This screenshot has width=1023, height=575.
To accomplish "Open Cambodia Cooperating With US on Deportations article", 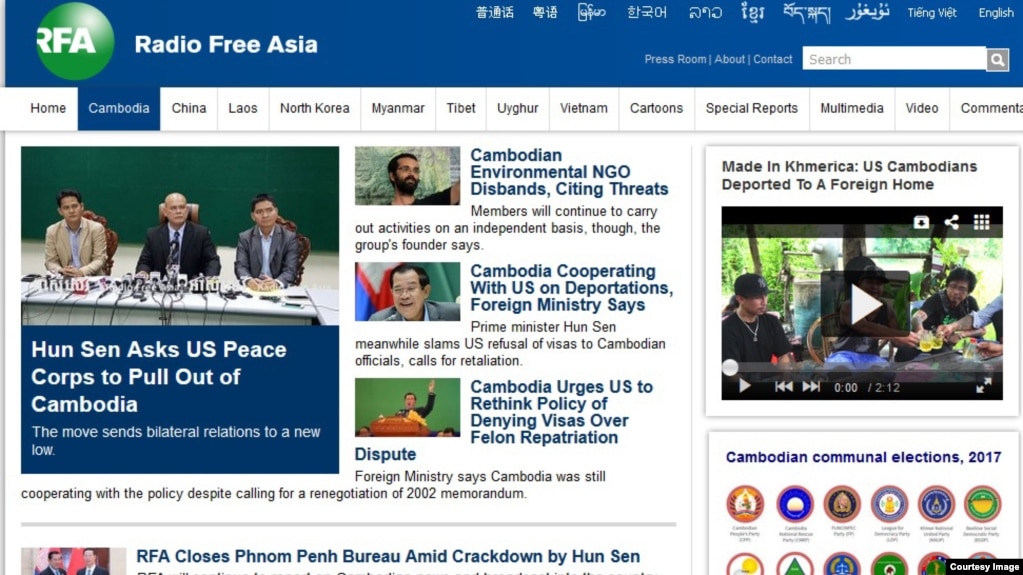I will 572,288.
